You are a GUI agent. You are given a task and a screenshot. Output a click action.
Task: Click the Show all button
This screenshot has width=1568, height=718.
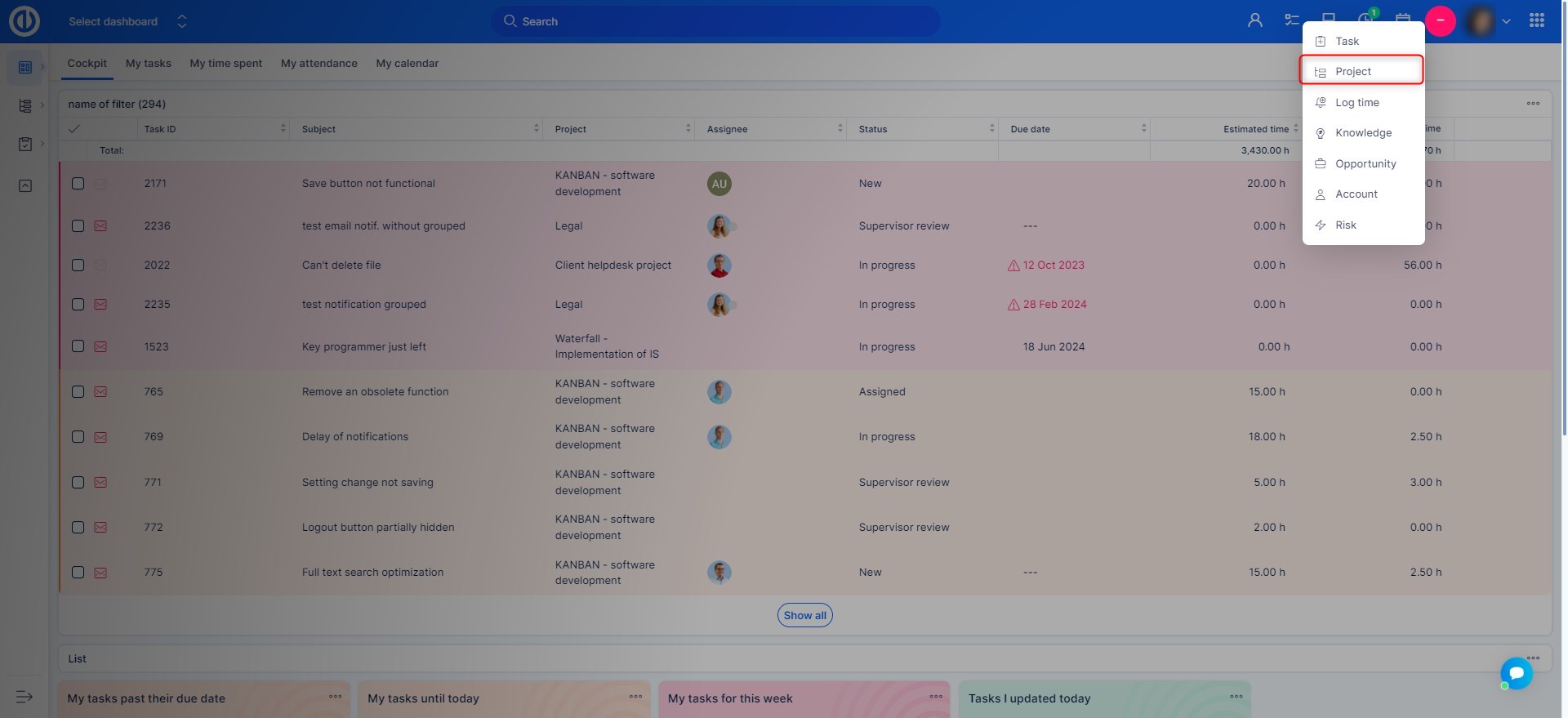coord(804,616)
